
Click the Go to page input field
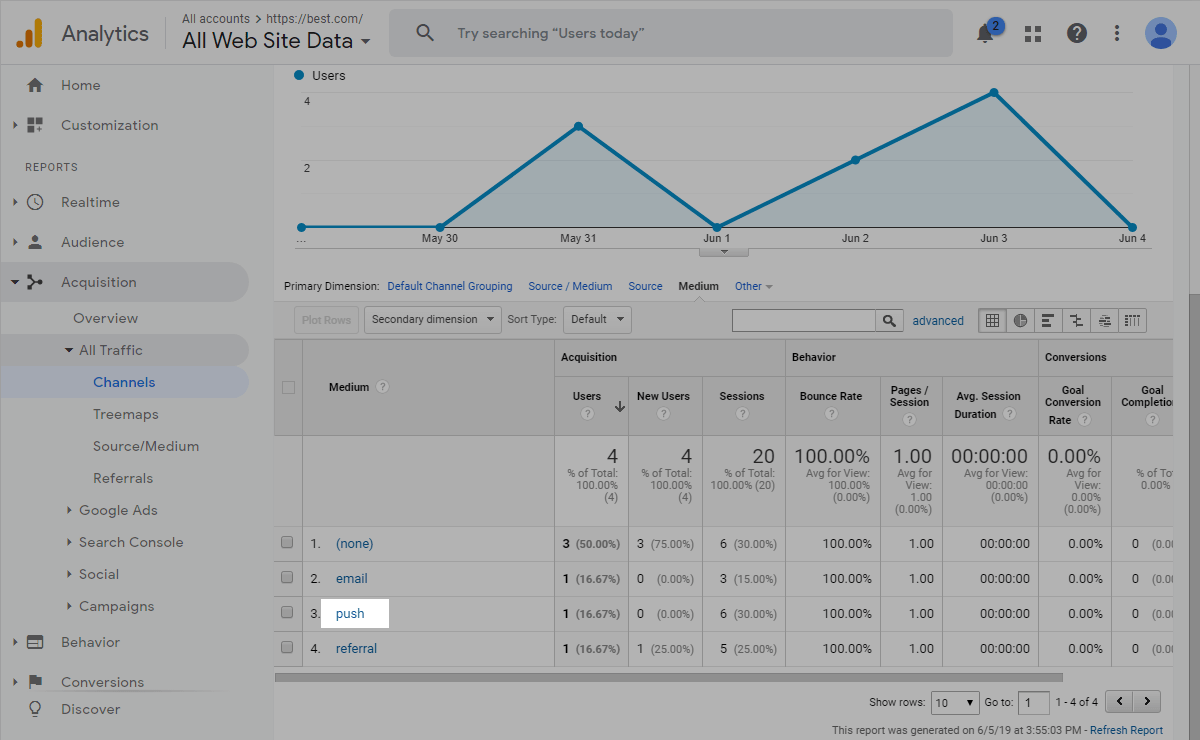(x=1034, y=702)
